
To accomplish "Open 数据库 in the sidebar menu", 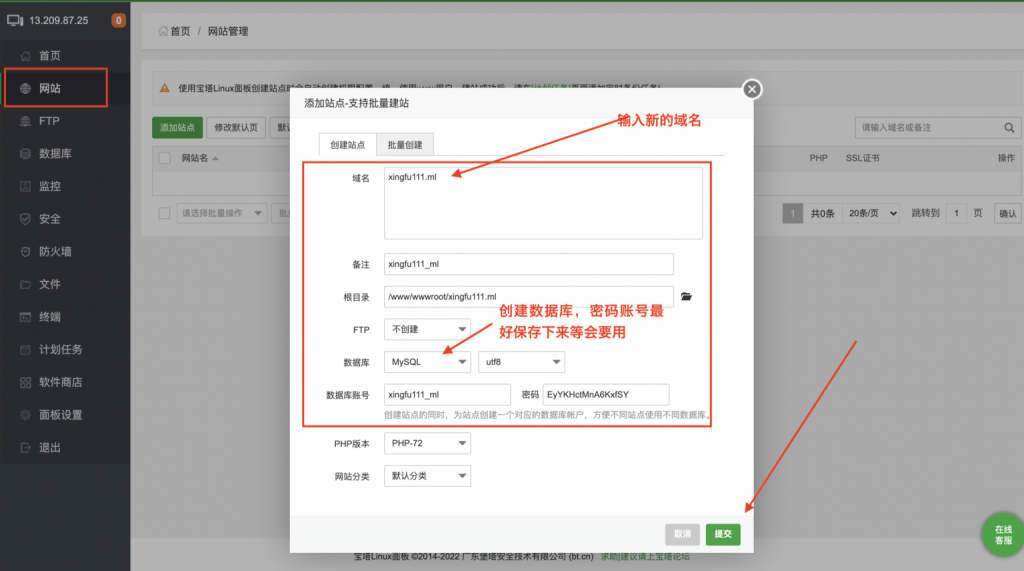I will 65,154.
